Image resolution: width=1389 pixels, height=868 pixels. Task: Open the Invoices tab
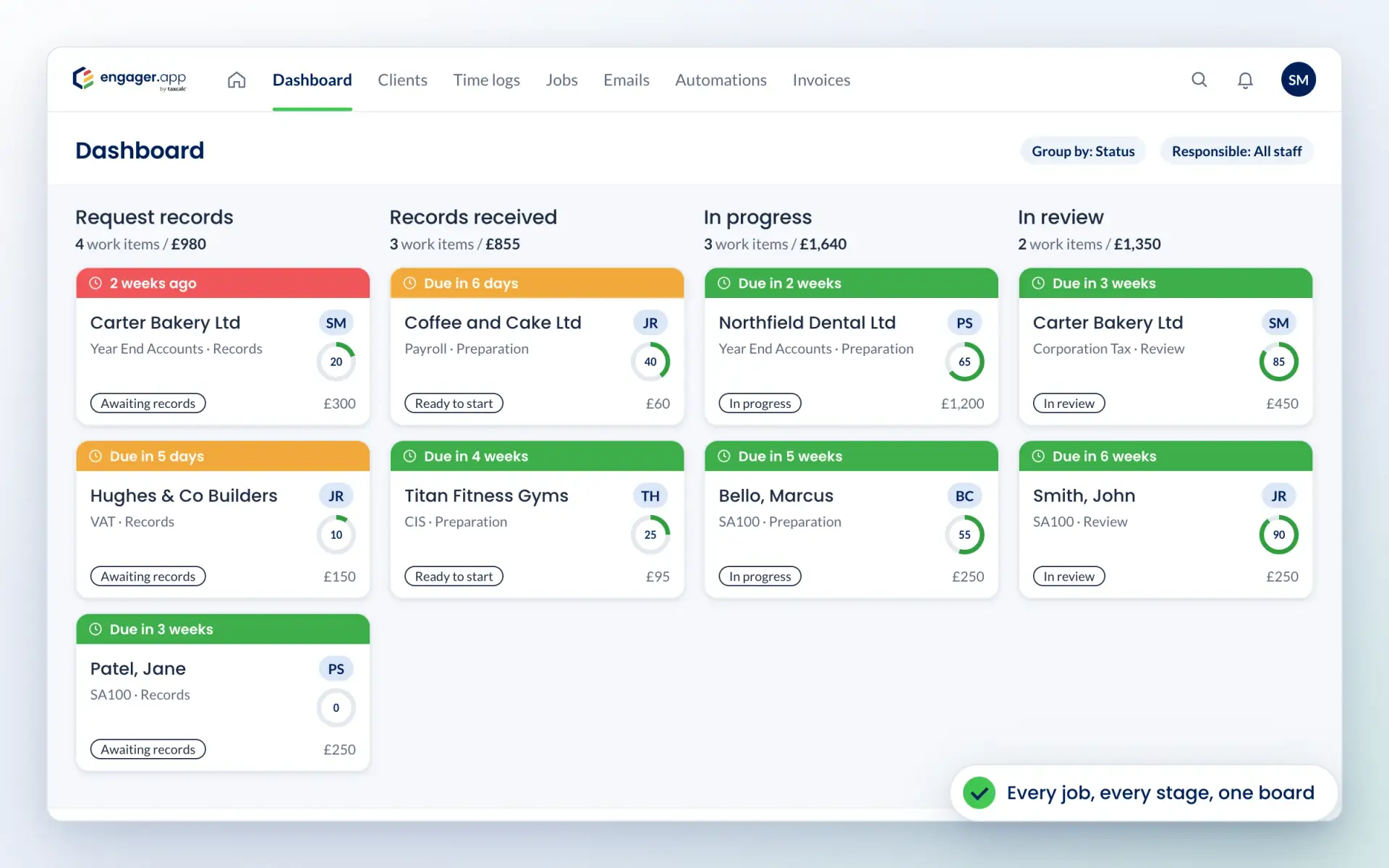click(x=821, y=80)
